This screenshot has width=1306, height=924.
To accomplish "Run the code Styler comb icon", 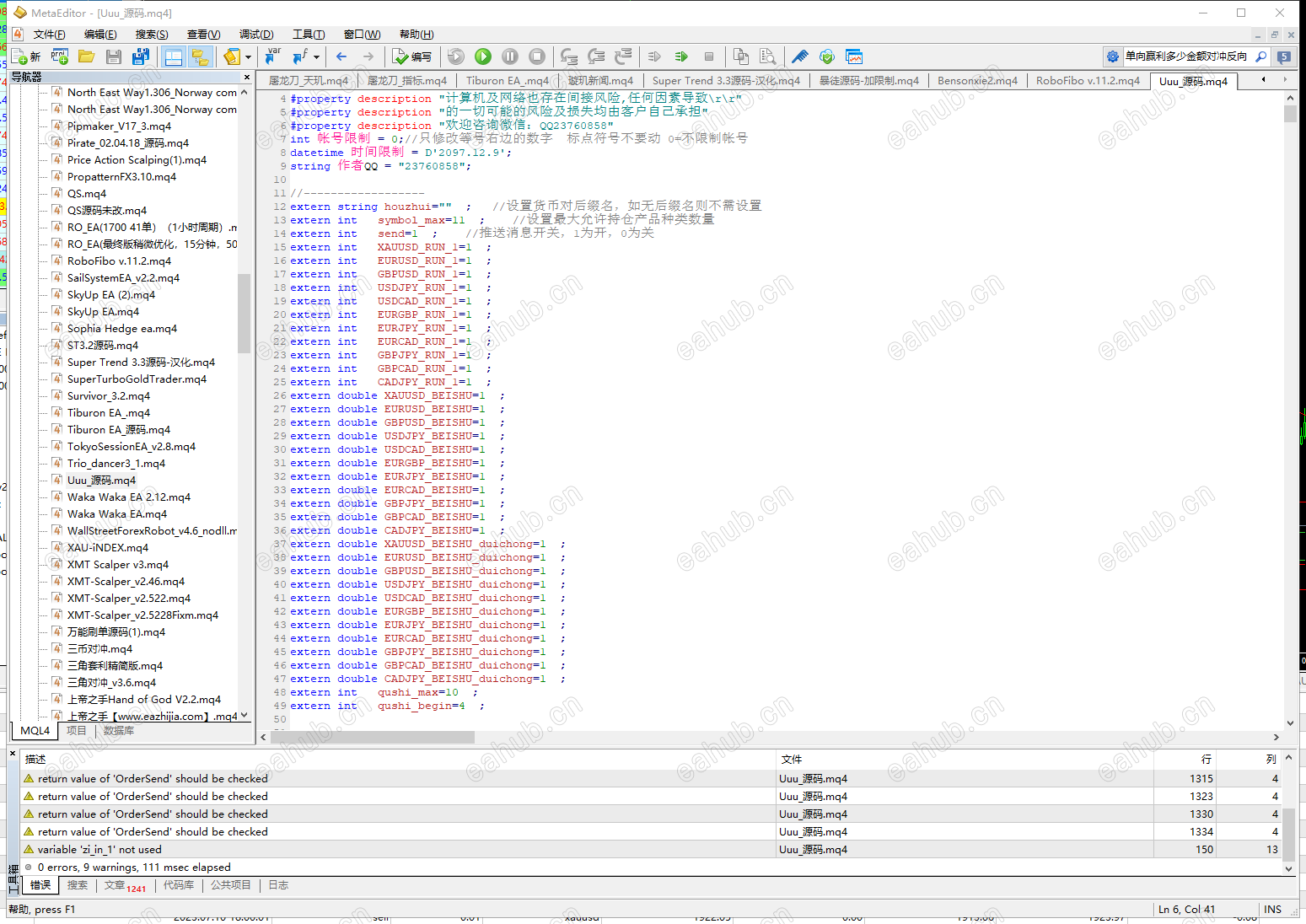I will (x=799, y=56).
